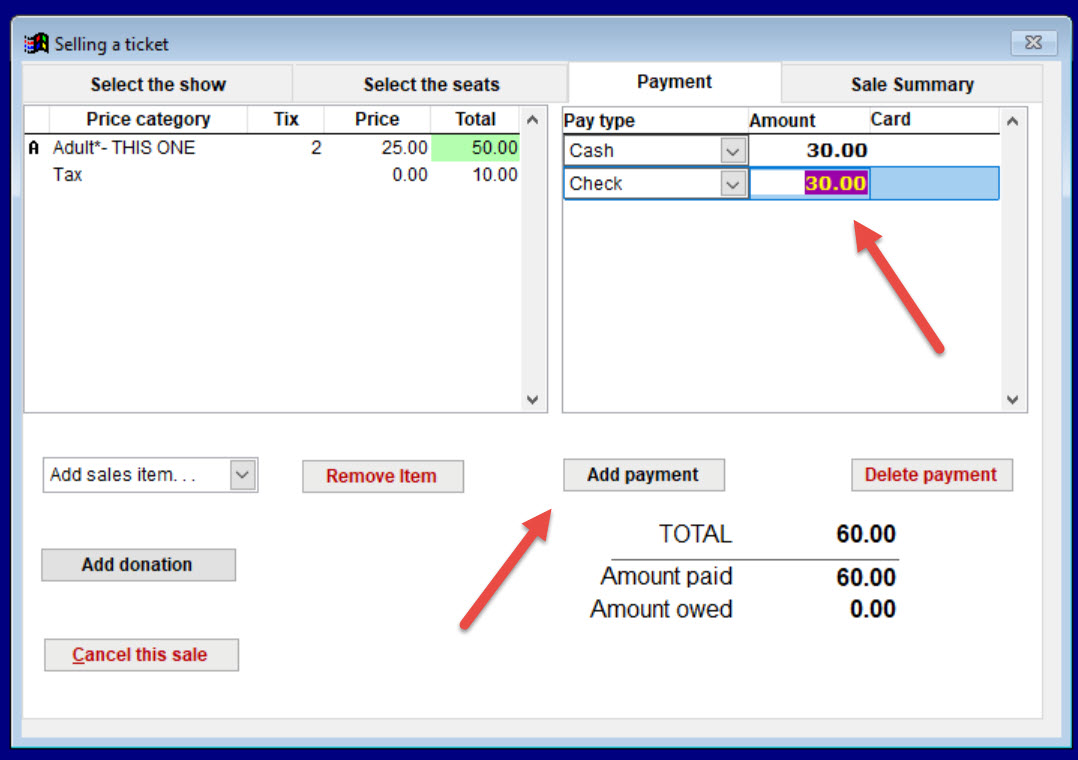Click the TOTAL 60.00 value
The width and height of the screenshot is (1078, 760).
tap(866, 534)
